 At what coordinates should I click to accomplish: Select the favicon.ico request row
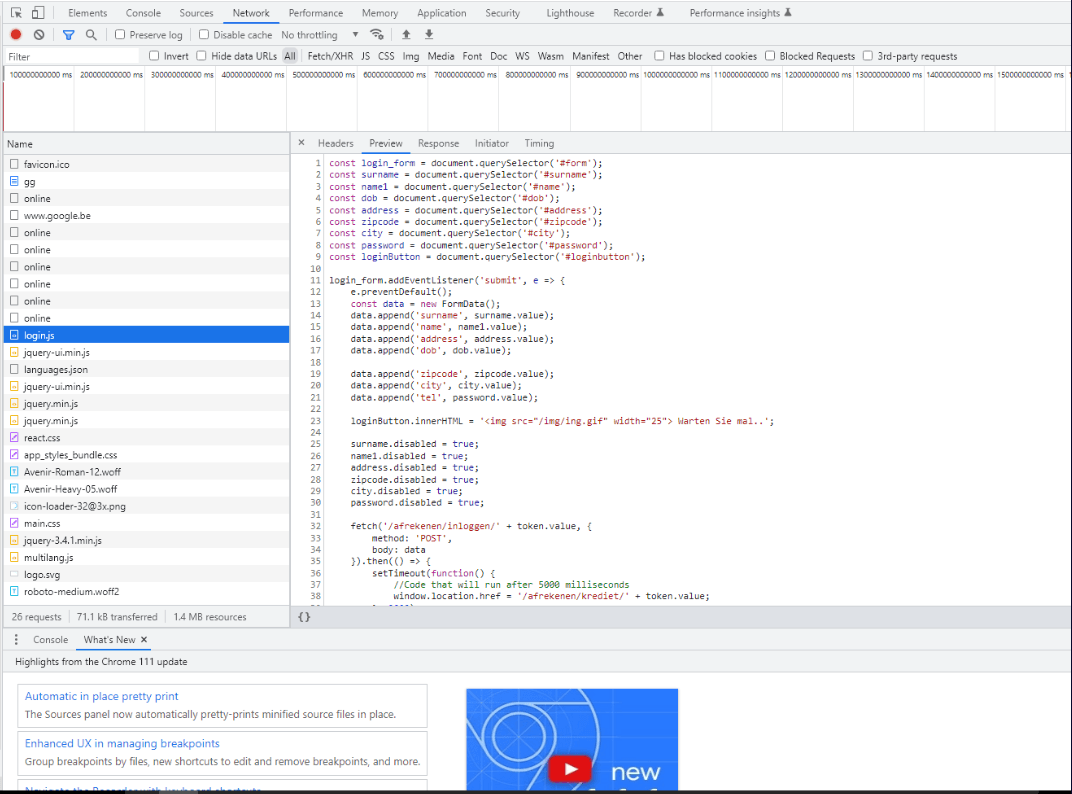click(146, 164)
